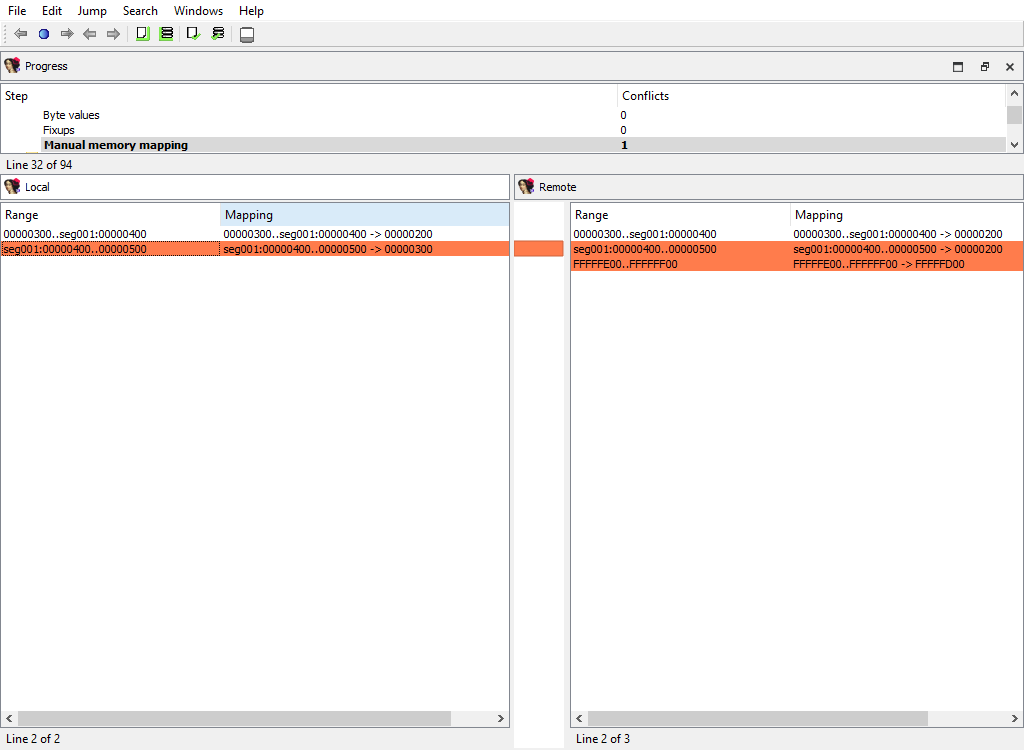Viewport: 1024px width, 750px height.
Task: Click the single page icon with green checkmark
Action: point(193,34)
